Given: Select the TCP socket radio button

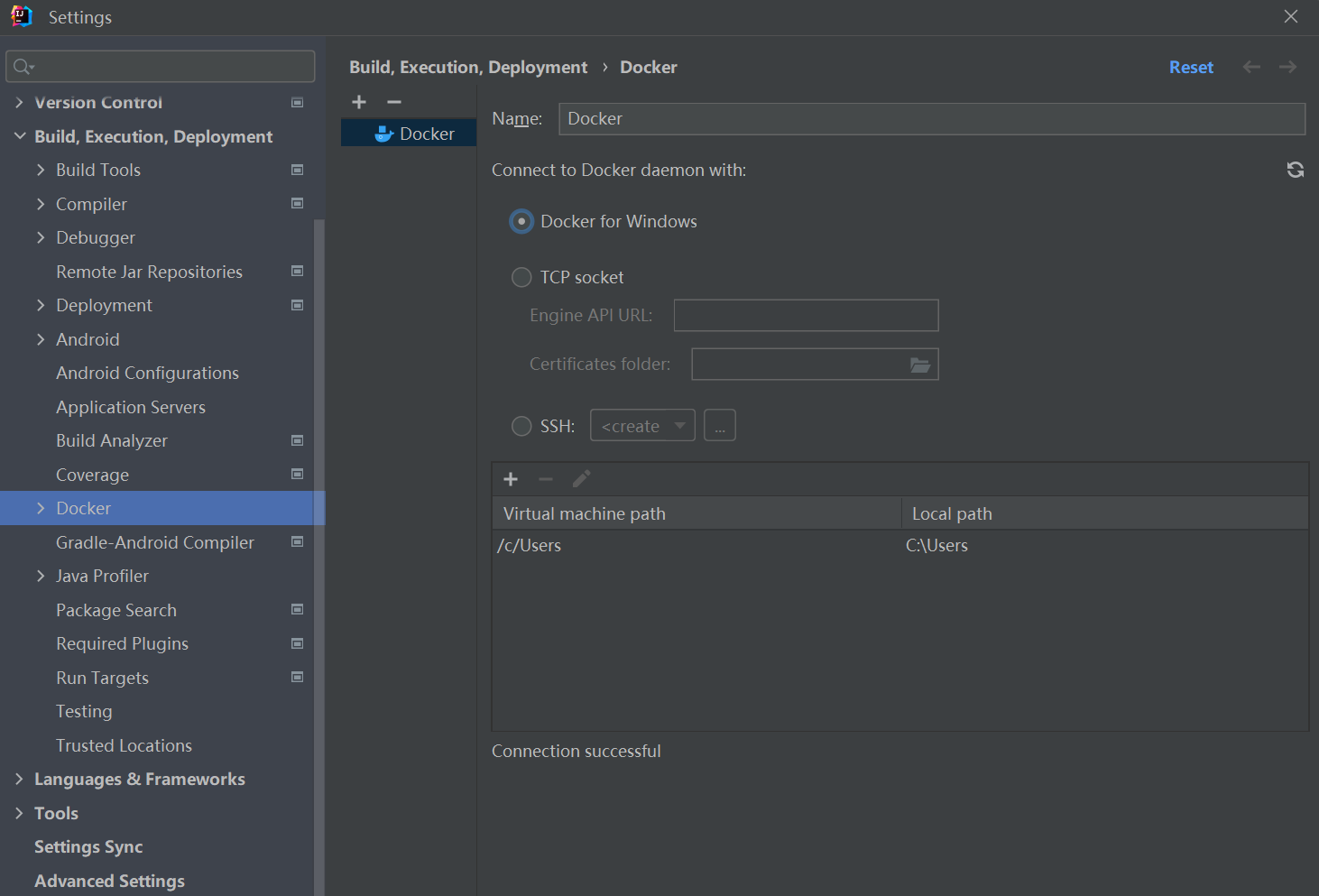Looking at the screenshot, I should pos(521,277).
